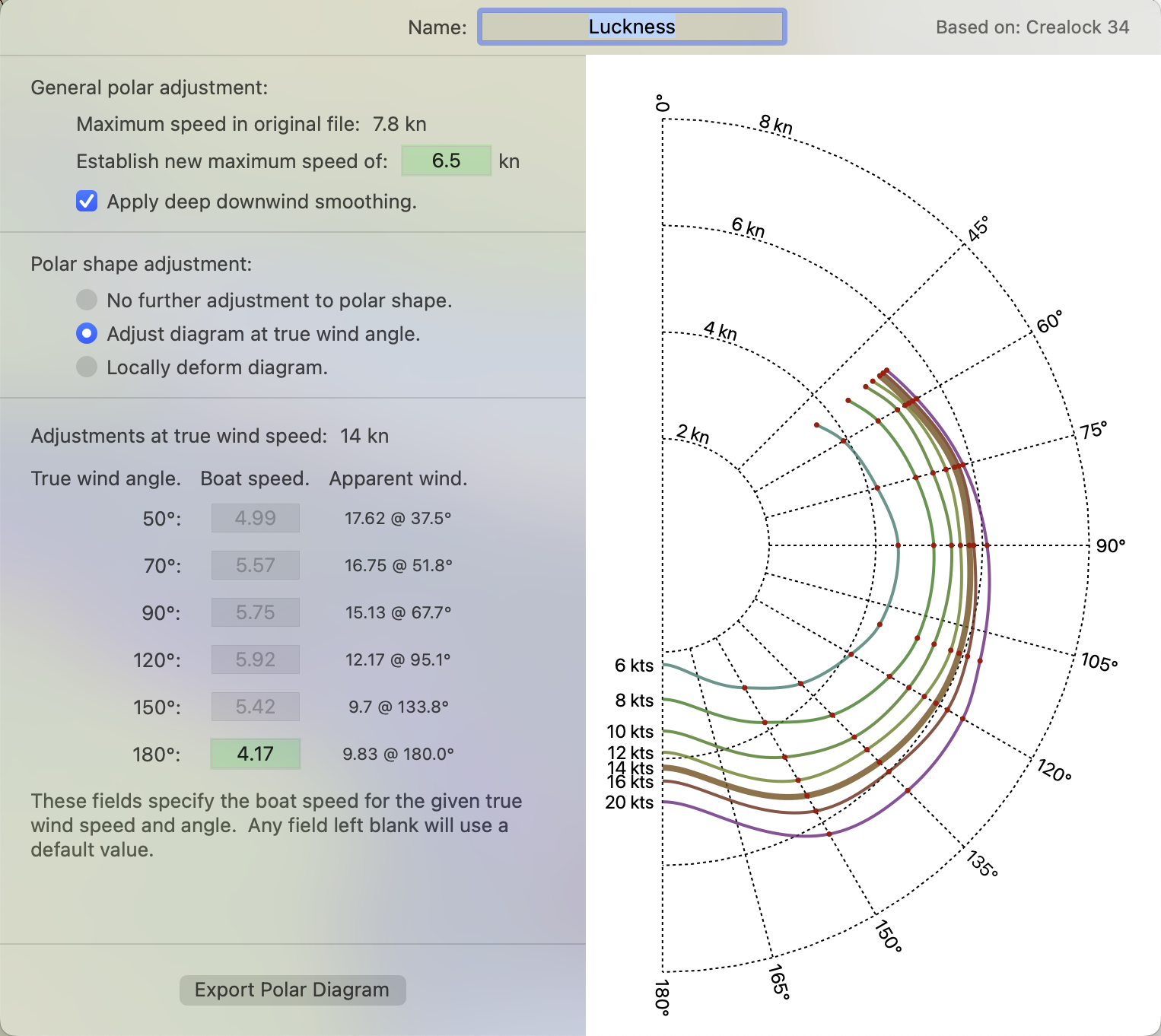Click the 14 kn true wind speed value
The image size is (1161, 1036).
(x=364, y=436)
